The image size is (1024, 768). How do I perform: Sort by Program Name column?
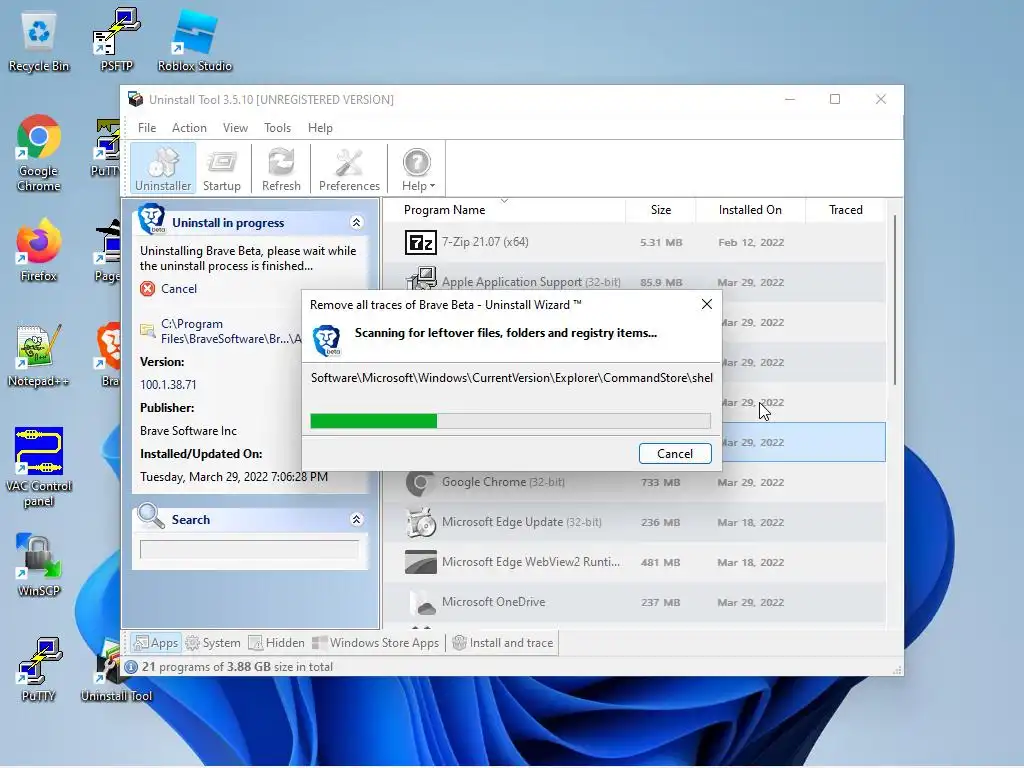(444, 210)
